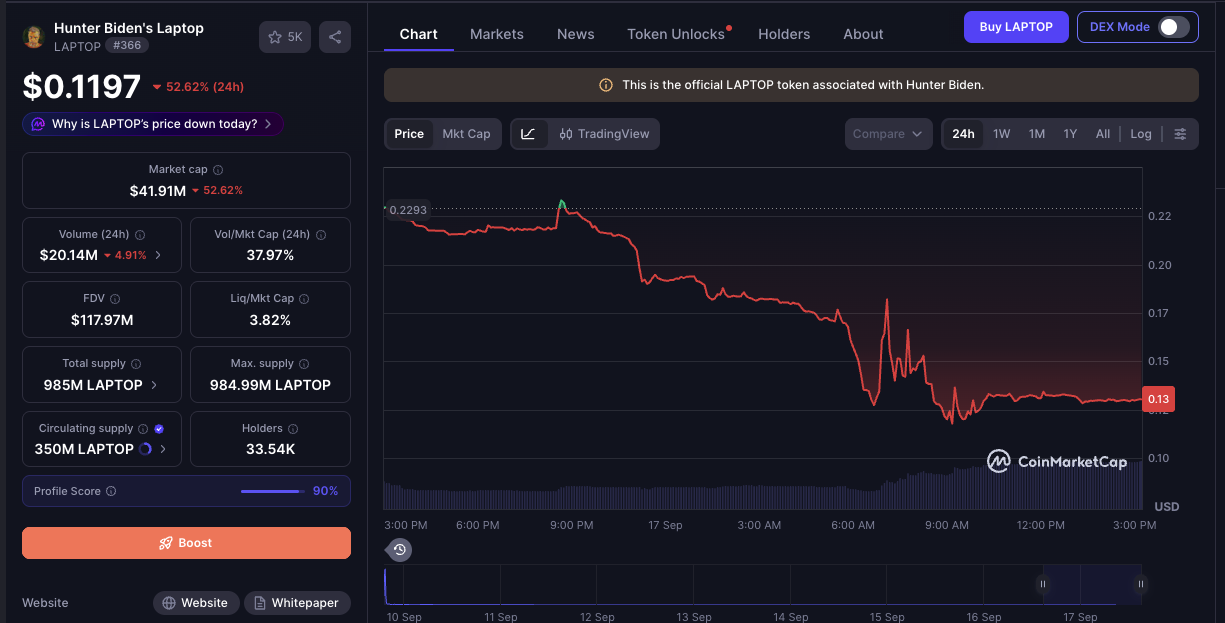Click the Buy LAPTOP button

1016,27
